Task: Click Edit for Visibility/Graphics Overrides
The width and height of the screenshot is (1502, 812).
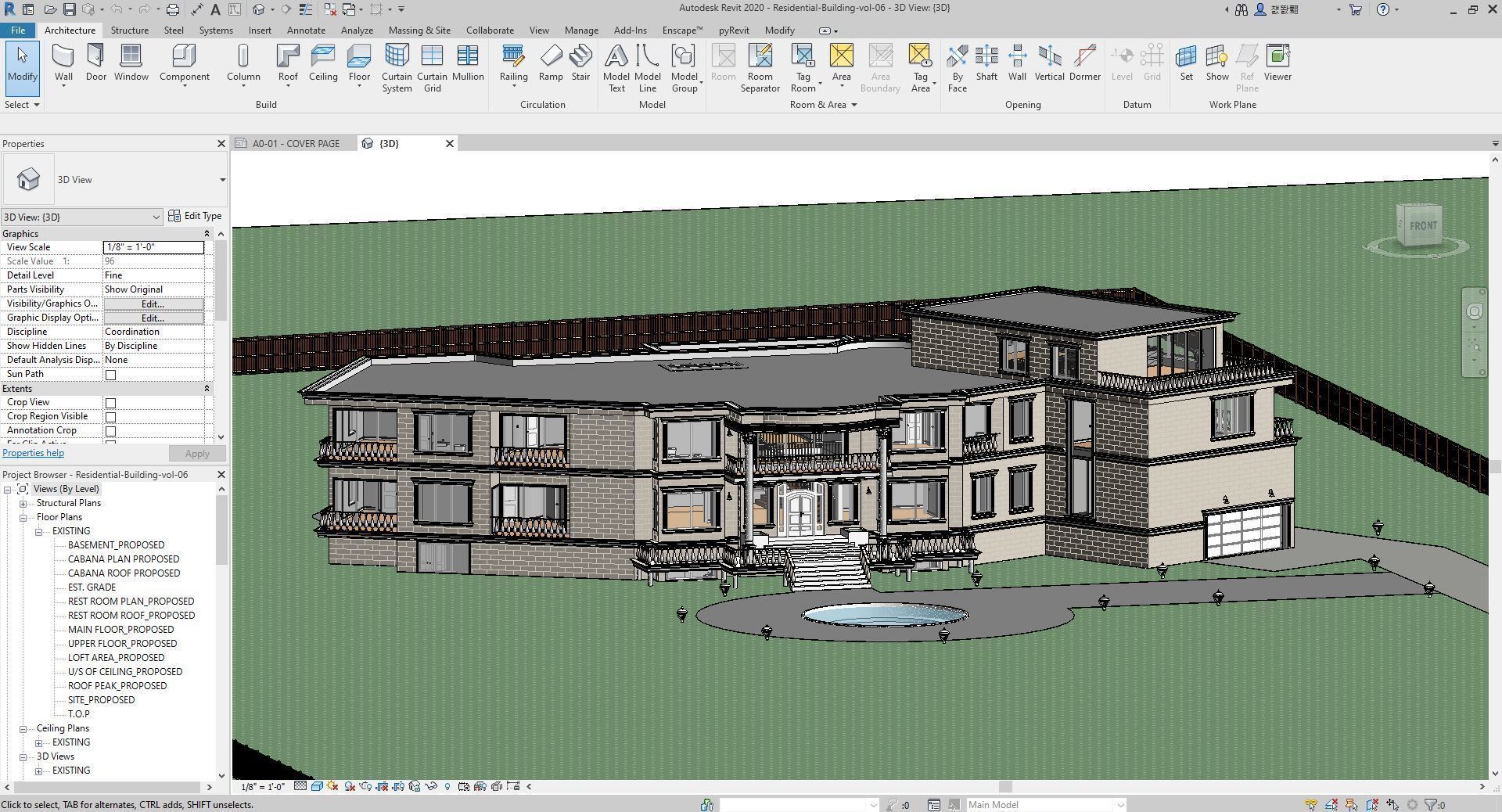Action: [x=153, y=304]
